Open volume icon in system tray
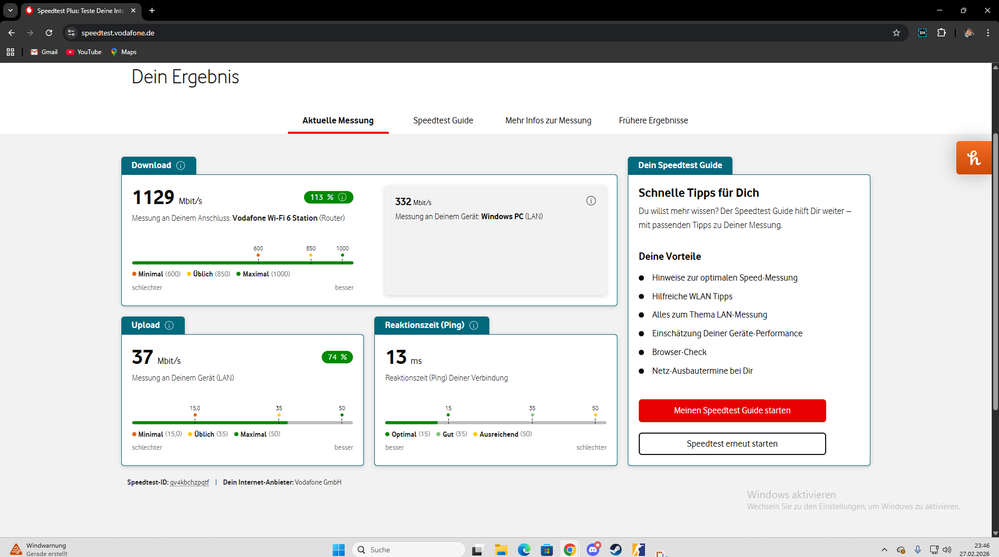This screenshot has height=557, width=999. [x=947, y=549]
